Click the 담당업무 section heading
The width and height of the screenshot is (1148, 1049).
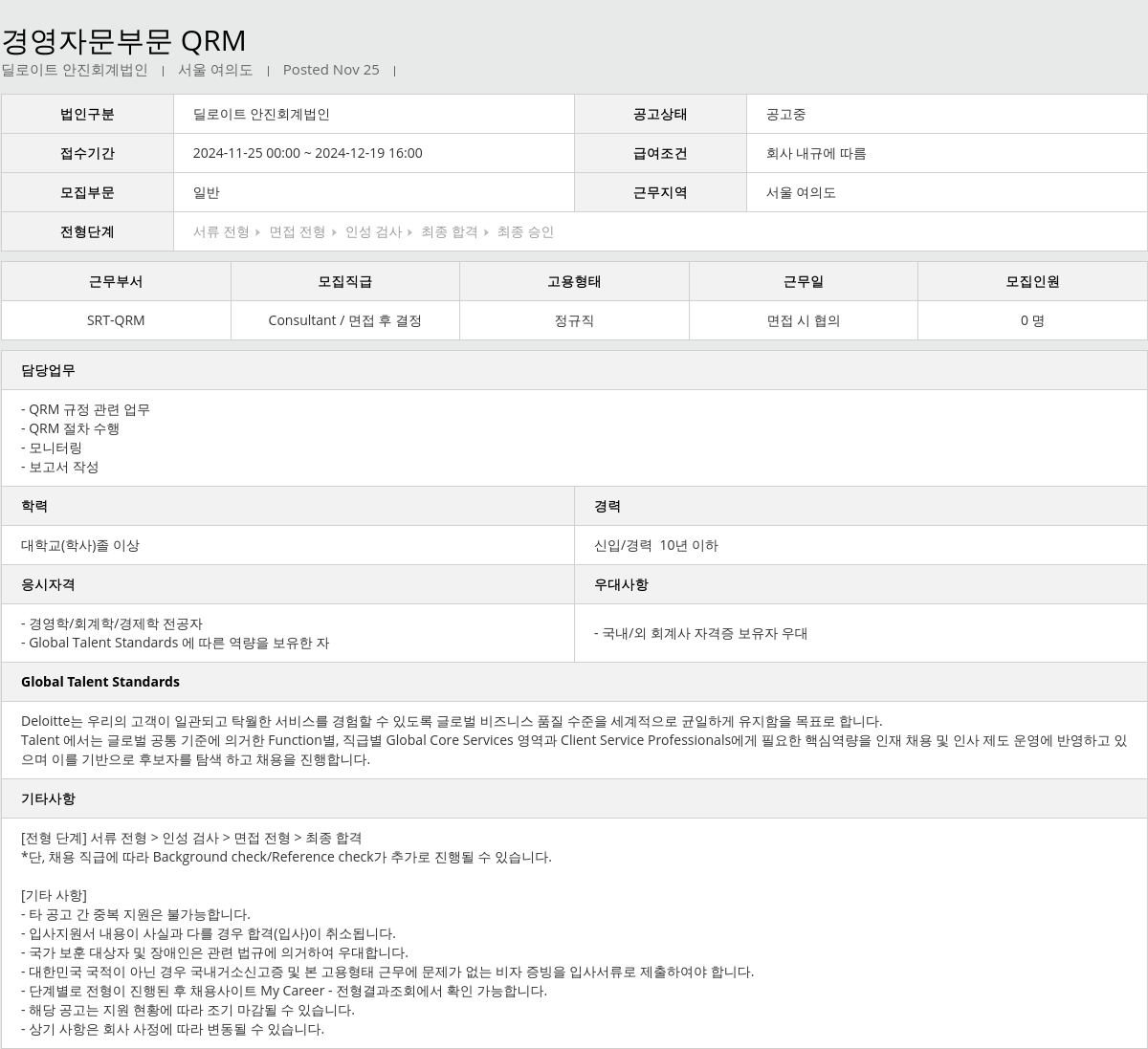pyautogui.click(x=48, y=370)
